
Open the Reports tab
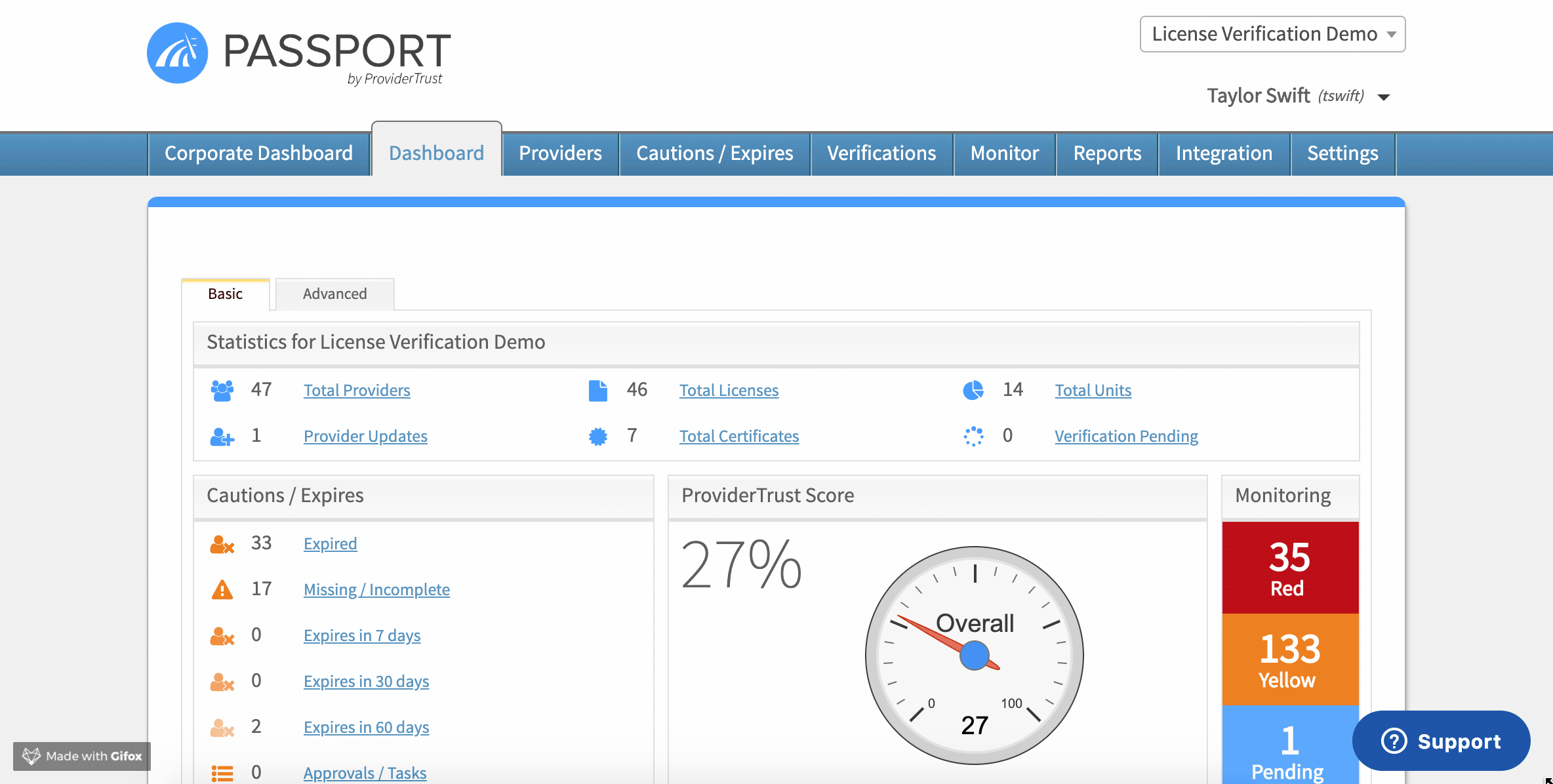pyautogui.click(x=1107, y=153)
